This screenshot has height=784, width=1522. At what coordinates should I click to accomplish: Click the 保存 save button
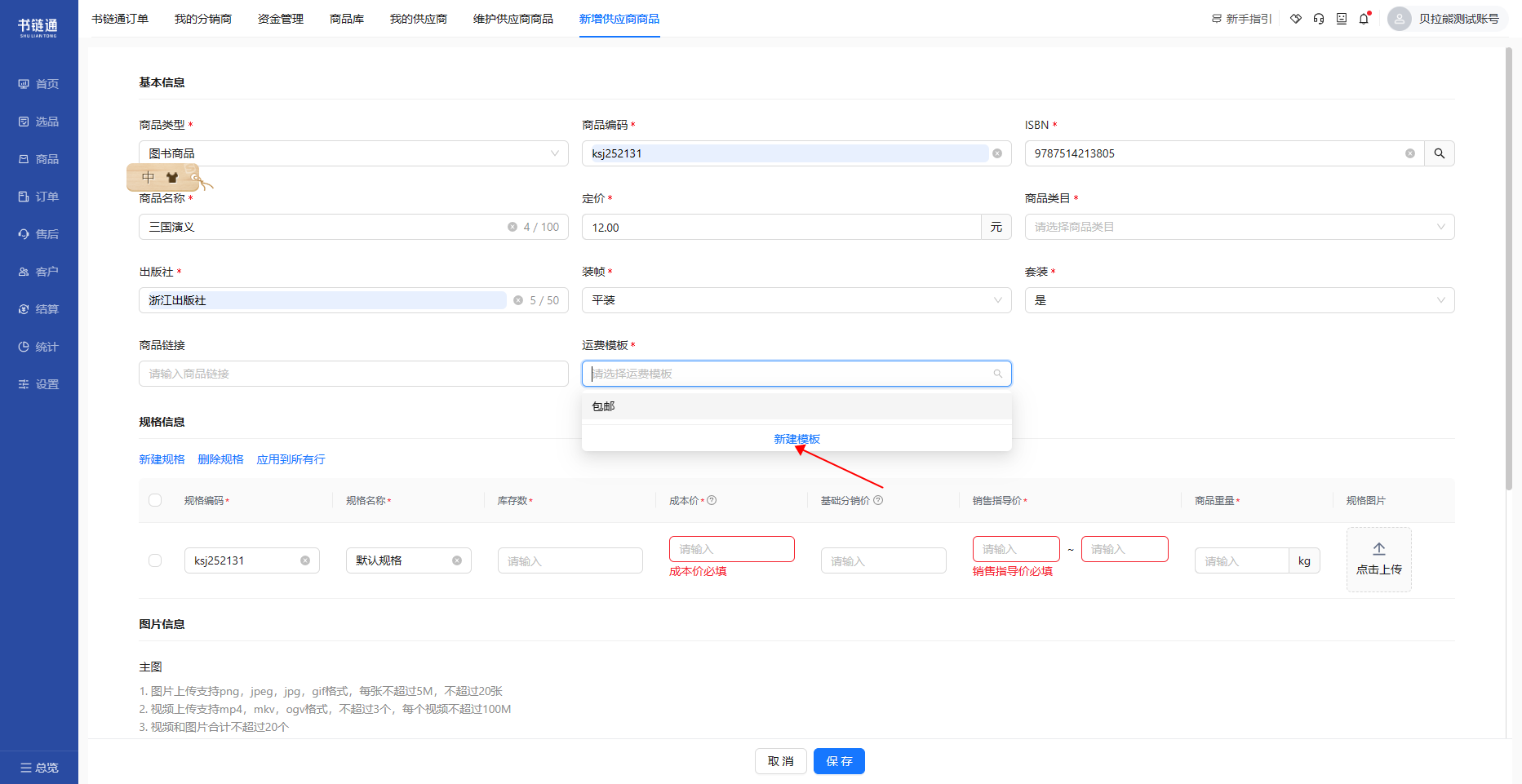pyautogui.click(x=839, y=761)
